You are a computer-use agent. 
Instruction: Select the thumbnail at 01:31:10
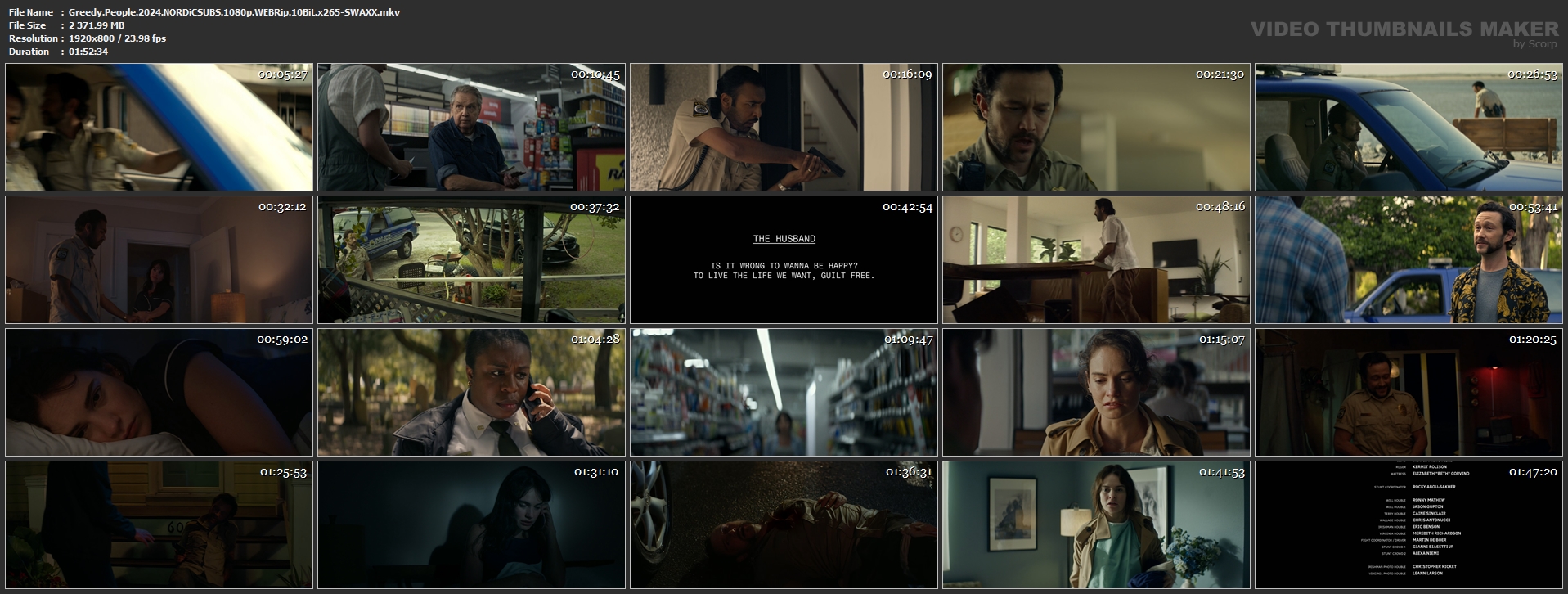(471, 525)
